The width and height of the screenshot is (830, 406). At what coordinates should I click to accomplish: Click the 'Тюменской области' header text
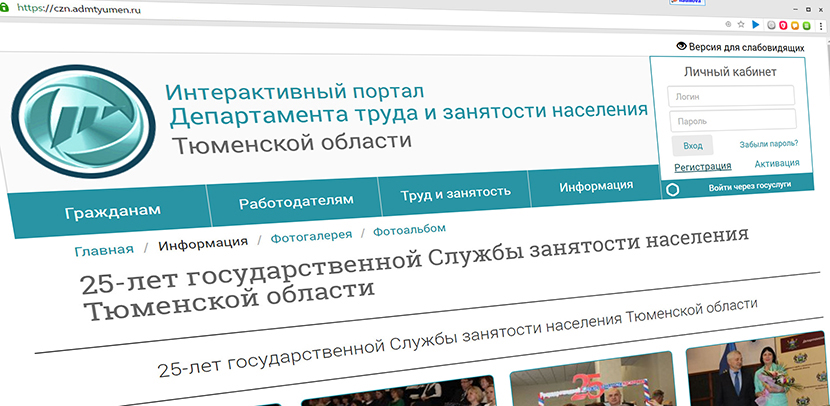tap(292, 143)
